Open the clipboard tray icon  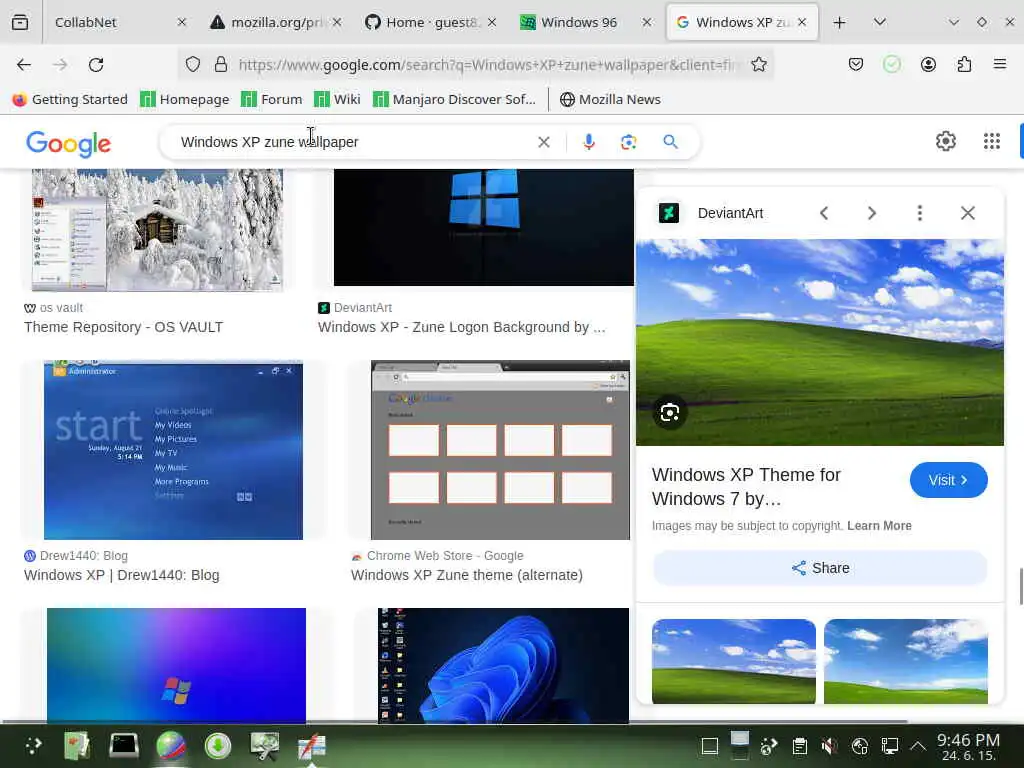[x=799, y=746]
